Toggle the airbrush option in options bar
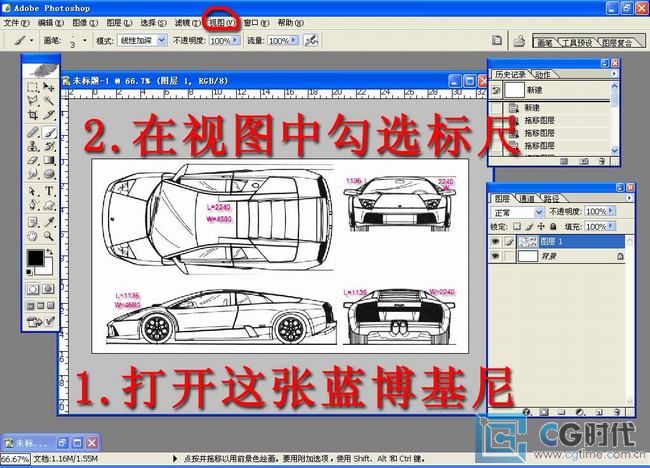Image resolution: width=650 pixels, height=468 pixels. tap(311, 40)
